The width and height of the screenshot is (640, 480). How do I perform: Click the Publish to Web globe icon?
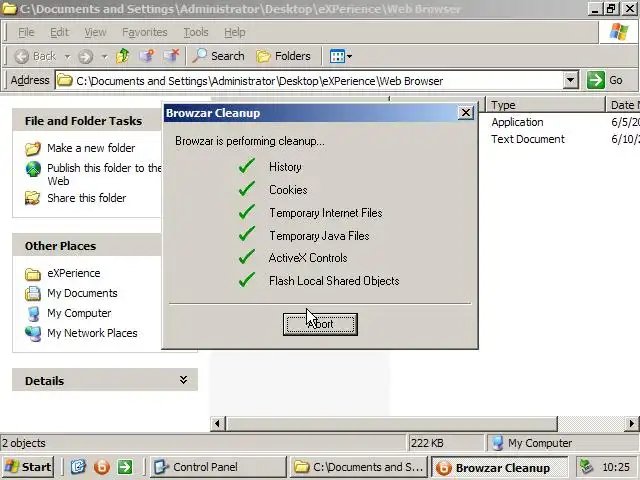pyautogui.click(x=33, y=169)
